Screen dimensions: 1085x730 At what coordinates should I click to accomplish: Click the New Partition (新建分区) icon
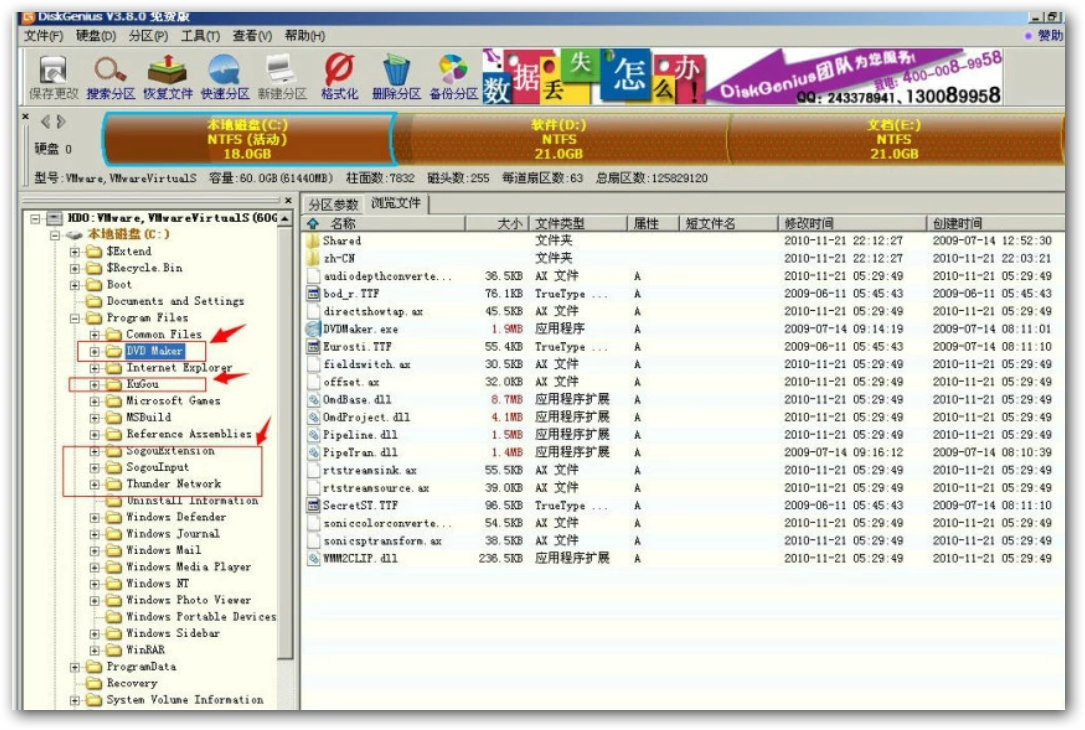point(282,77)
